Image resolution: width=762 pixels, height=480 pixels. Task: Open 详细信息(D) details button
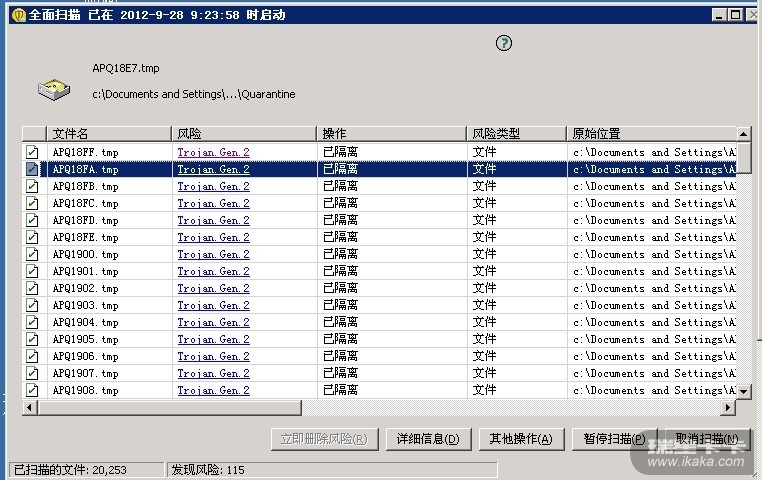click(428, 439)
